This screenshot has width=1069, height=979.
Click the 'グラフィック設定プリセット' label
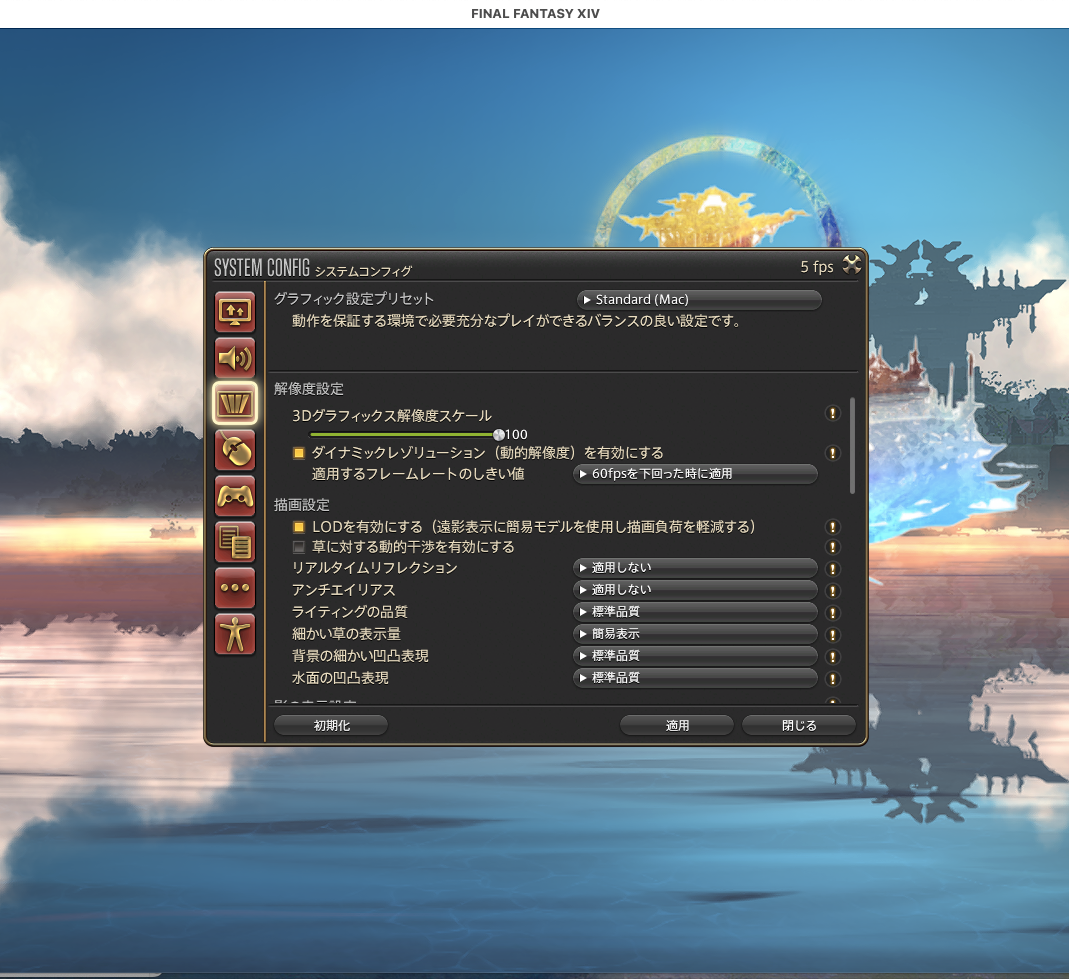(354, 299)
